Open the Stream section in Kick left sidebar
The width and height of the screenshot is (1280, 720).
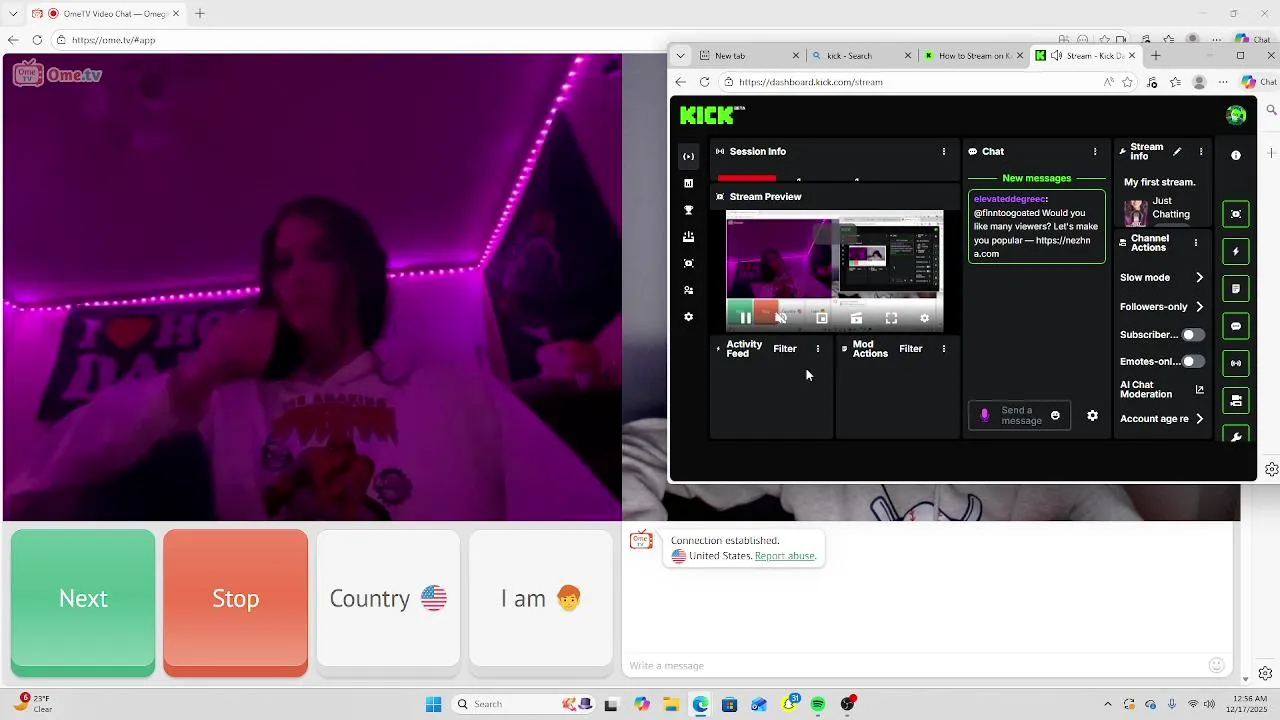[x=688, y=156]
